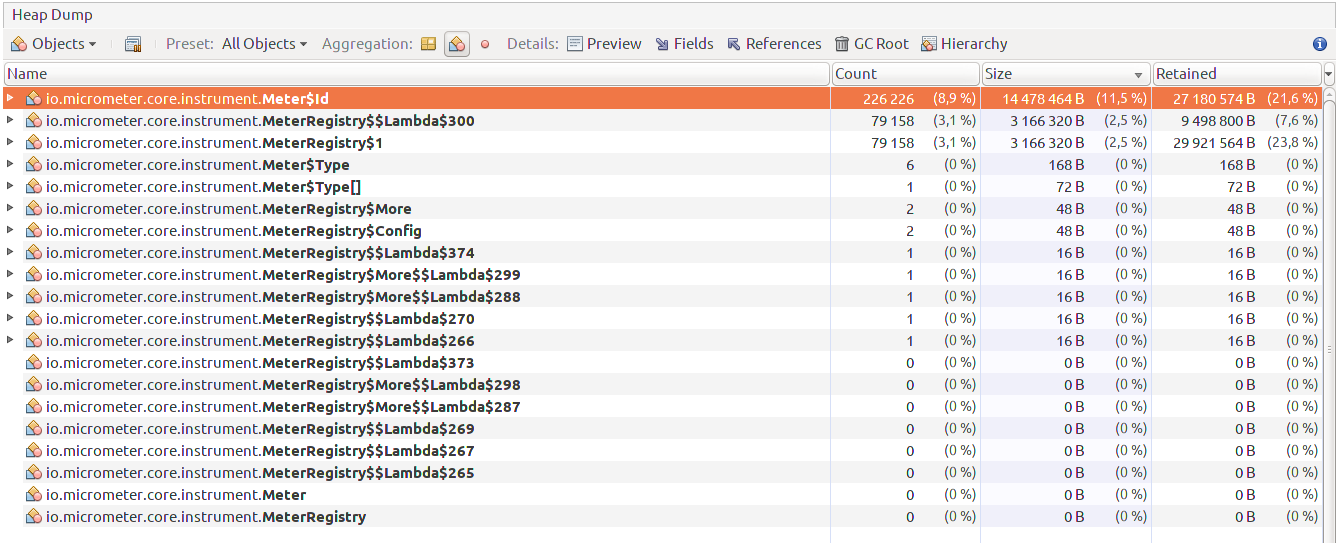Screen dimensions: 1337x543
Task: Click the class icon beside MeterRegistry$More$$Lambda$298
Action: [x=33, y=385]
